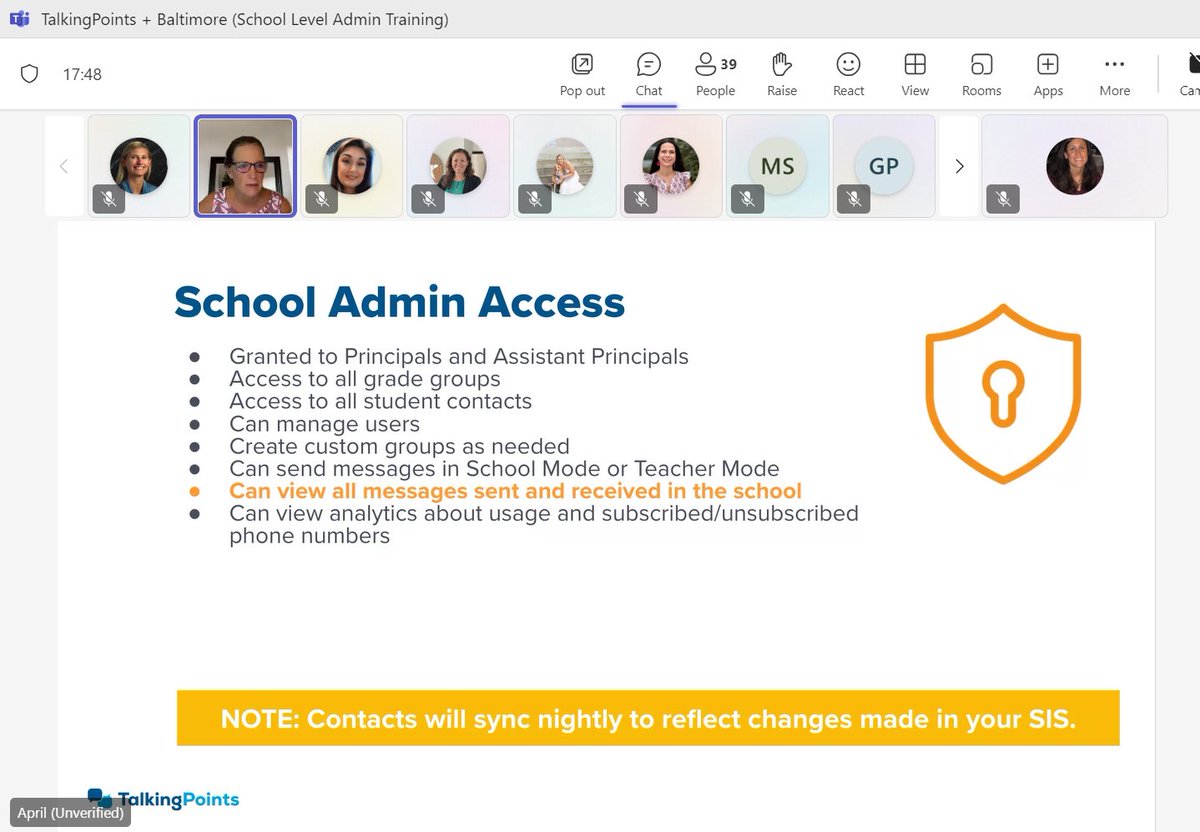
Task: Select the fourth participant tile
Action: click(x=458, y=166)
